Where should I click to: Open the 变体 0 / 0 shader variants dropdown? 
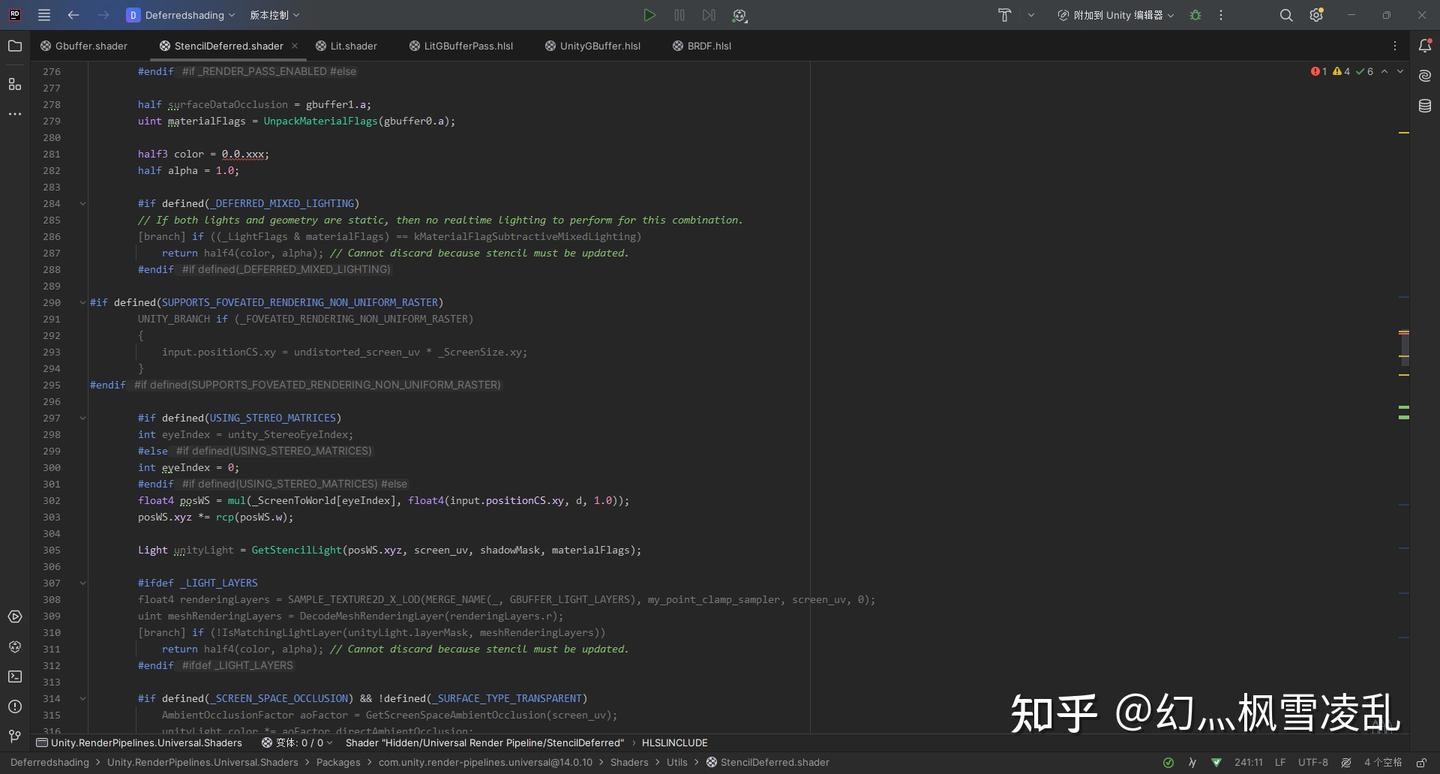click(x=297, y=743)
